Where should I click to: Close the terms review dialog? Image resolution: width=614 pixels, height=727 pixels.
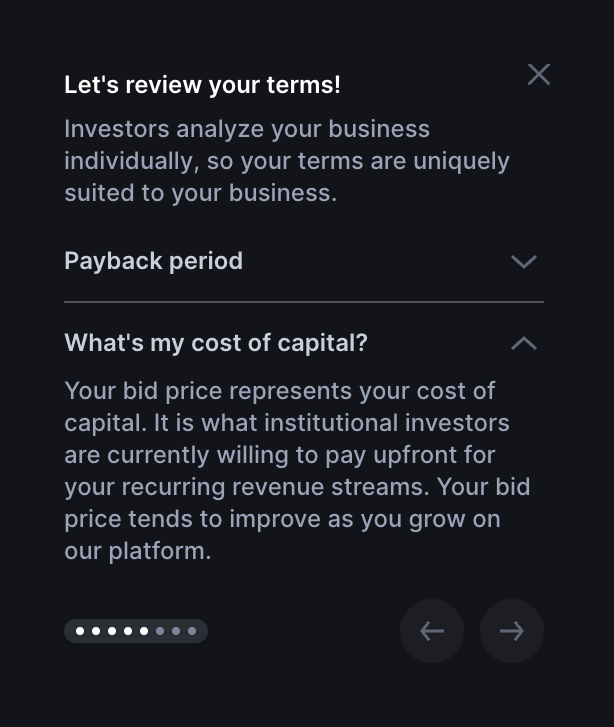(x=539, y=74)
